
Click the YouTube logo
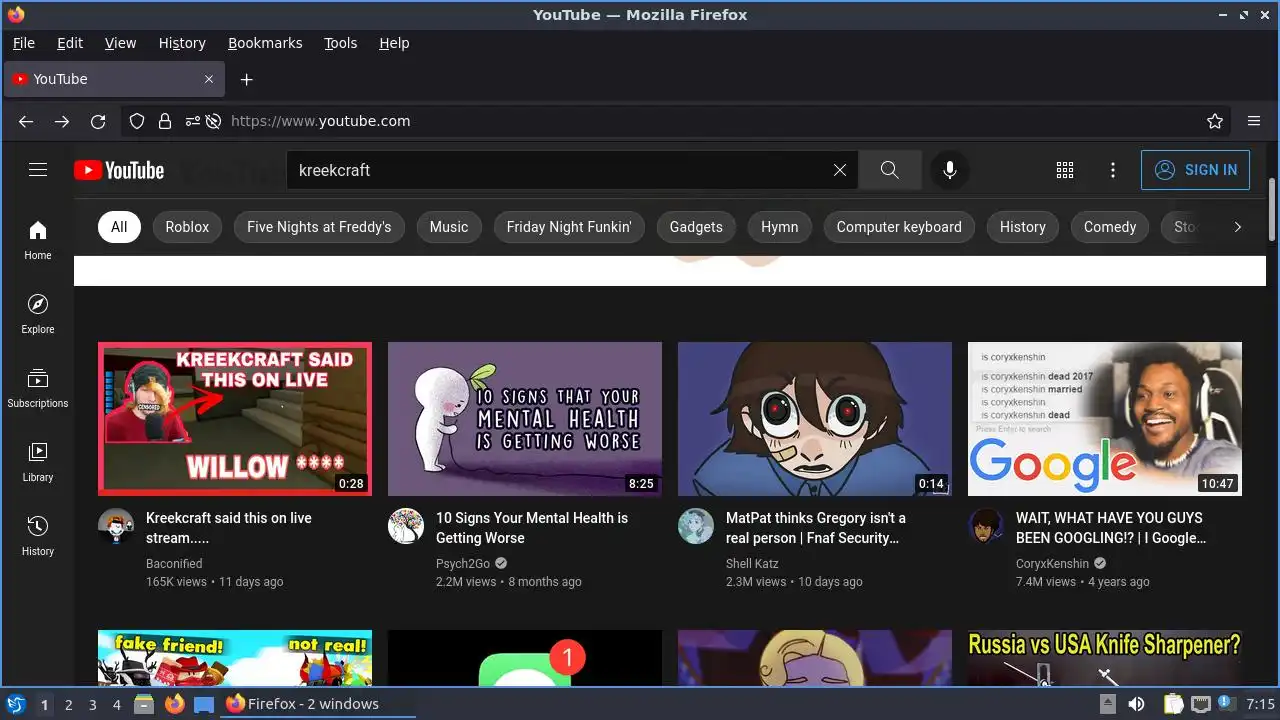tap(119, 170)
